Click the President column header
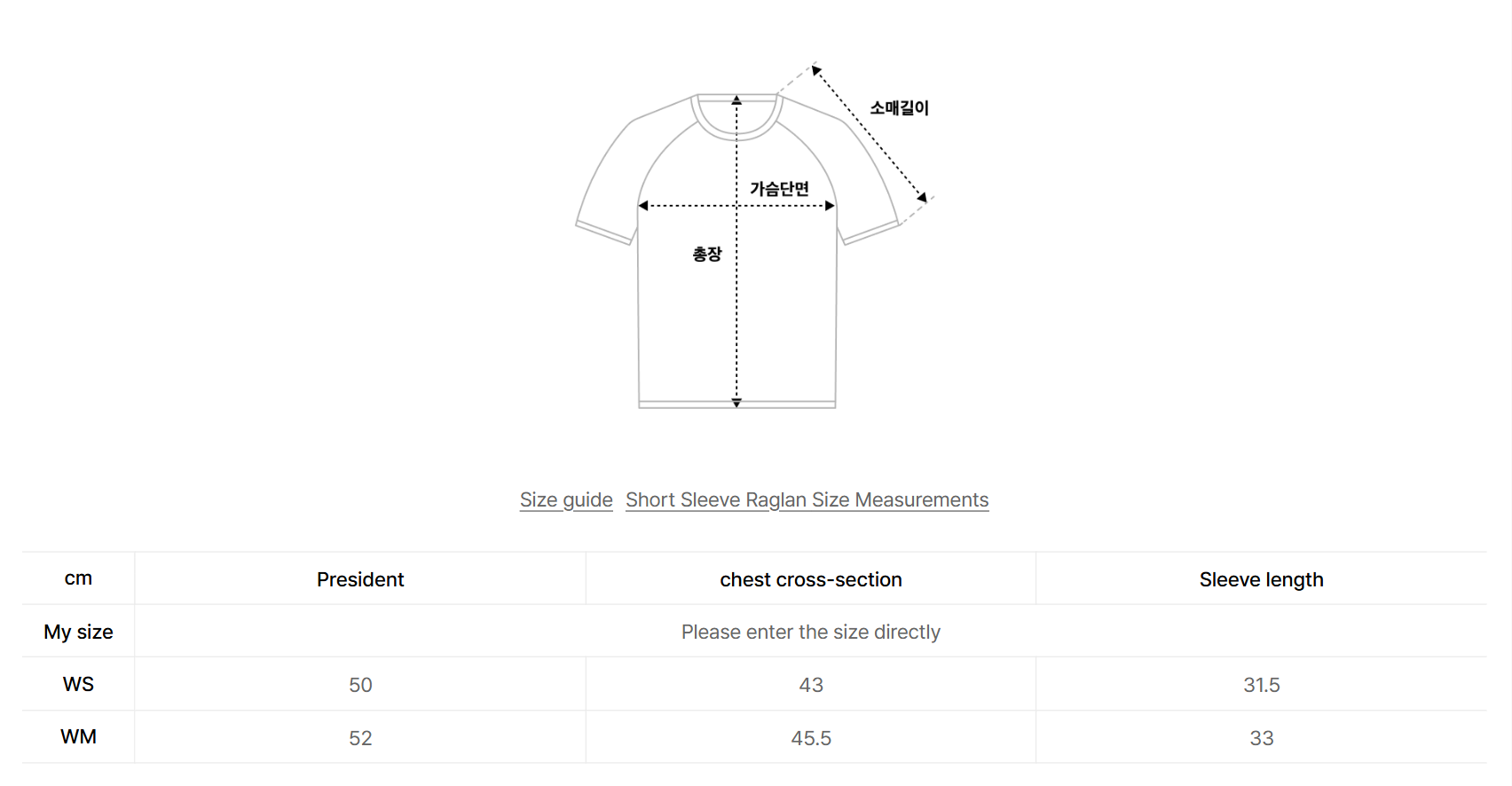The height and width of the screenshot is (786, 1512). pyautogui.click(x=360, y=579)
